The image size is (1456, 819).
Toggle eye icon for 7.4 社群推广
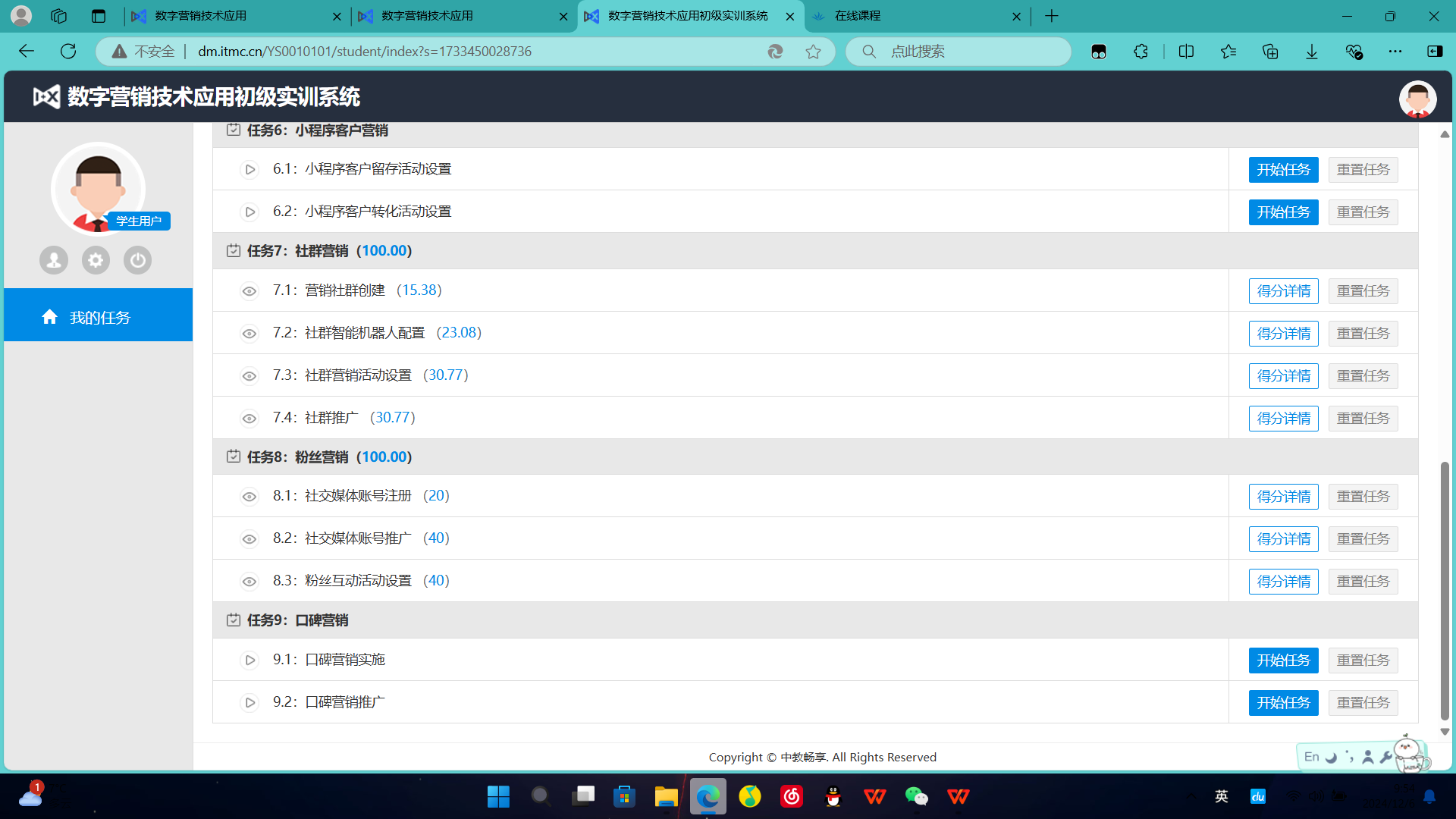coord(249,419)
